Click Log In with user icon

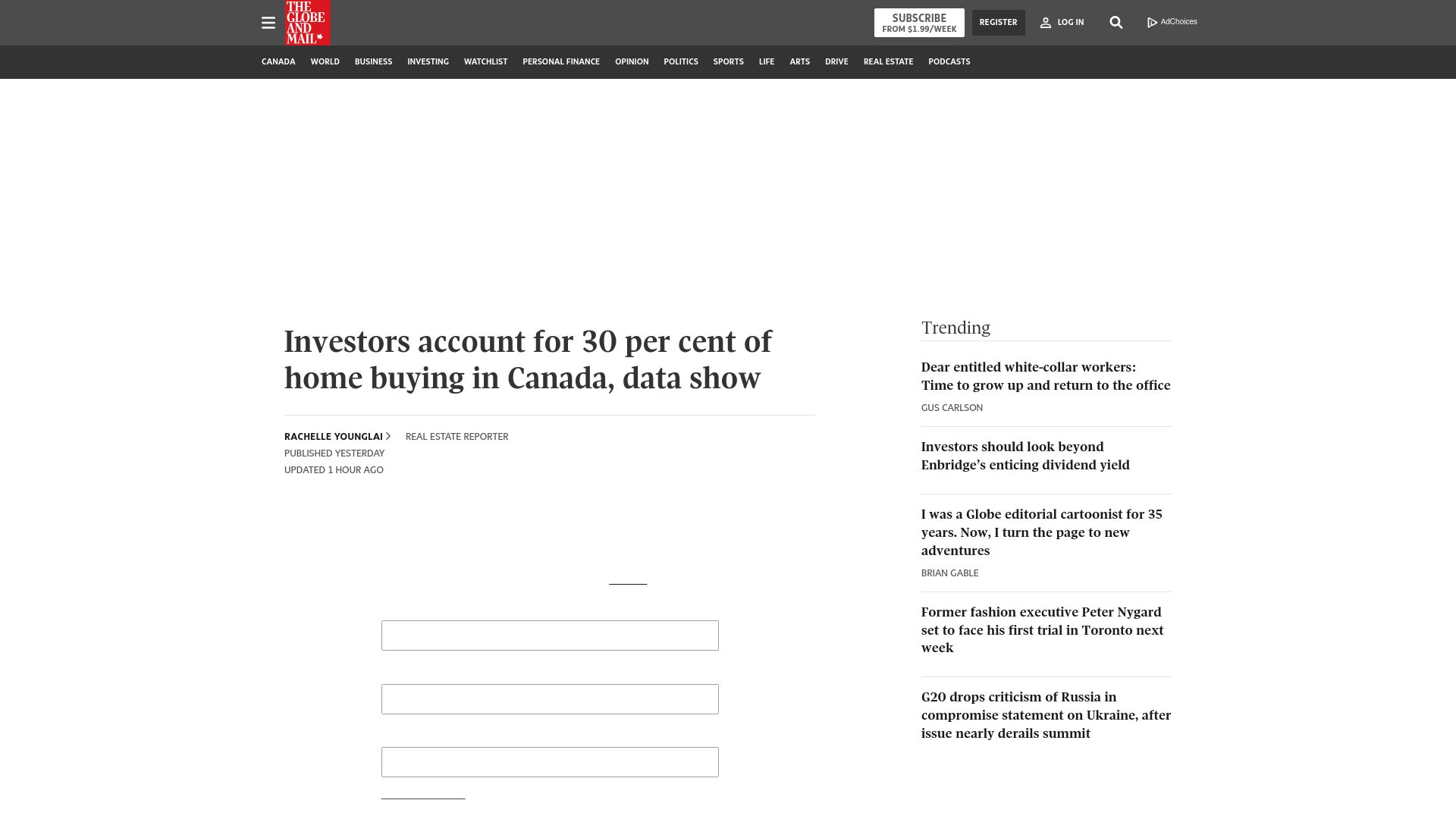click(1062, 23)
